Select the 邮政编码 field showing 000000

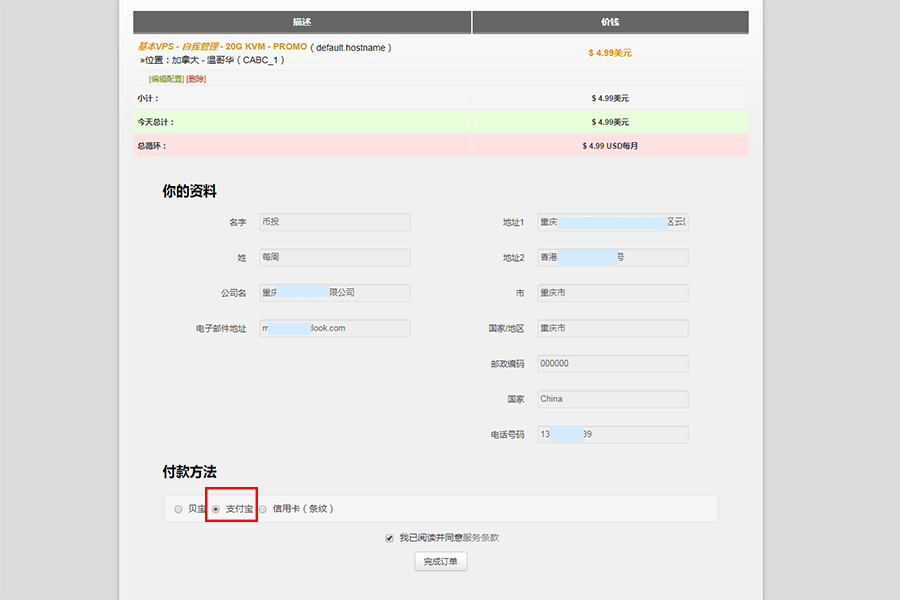612,363
